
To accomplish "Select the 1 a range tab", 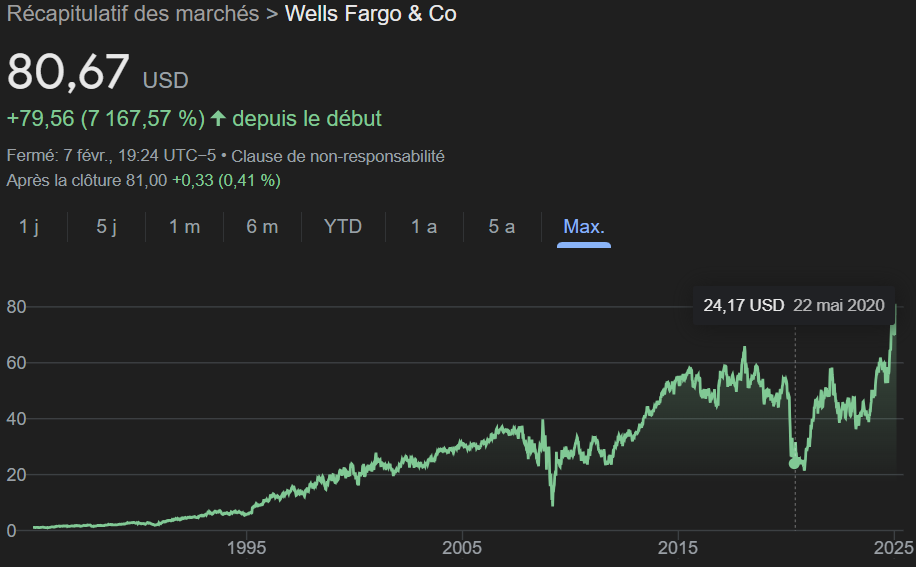I will click(424, 227).
